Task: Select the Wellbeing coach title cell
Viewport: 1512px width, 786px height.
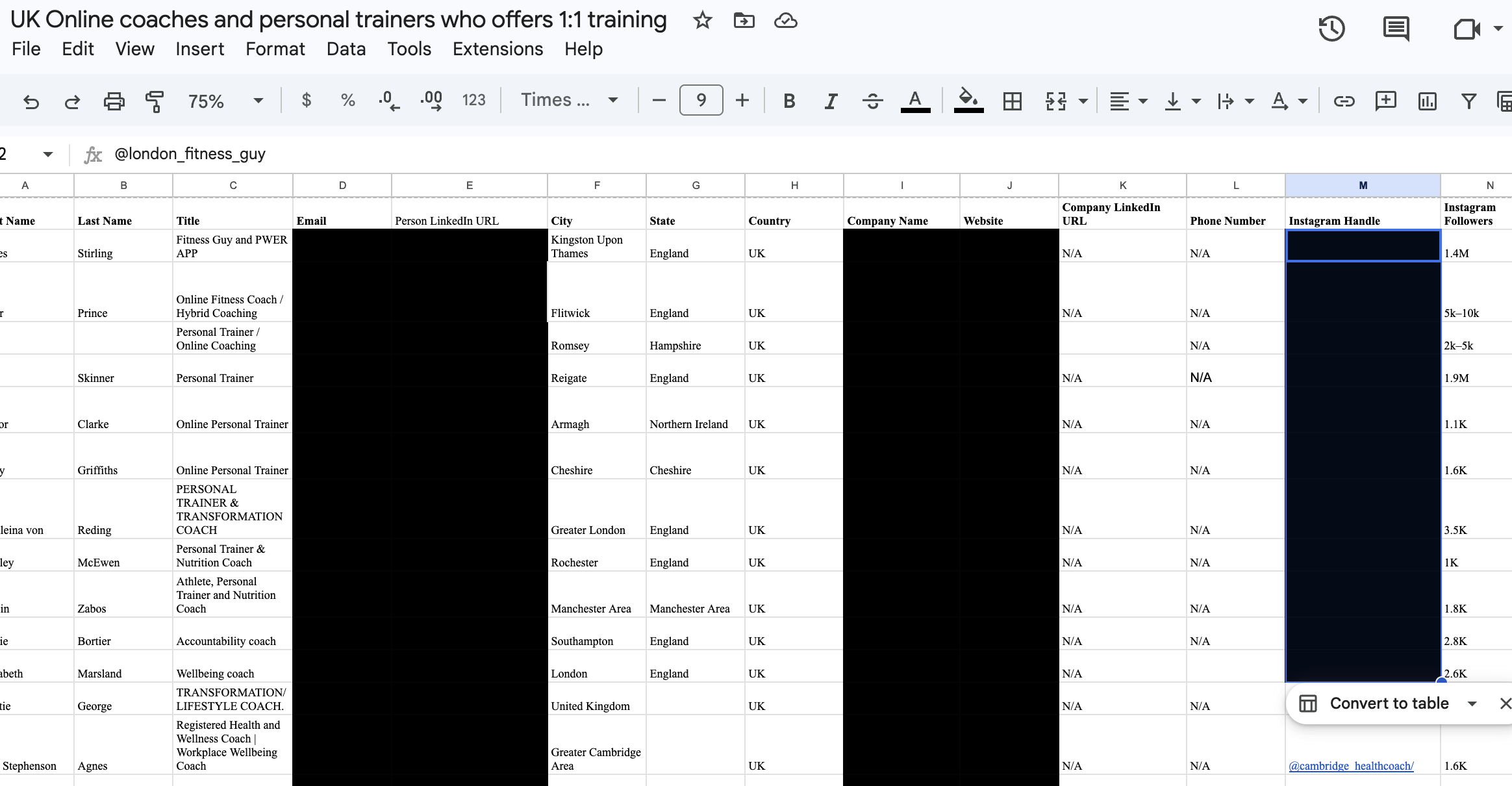Action: point(233,666)
